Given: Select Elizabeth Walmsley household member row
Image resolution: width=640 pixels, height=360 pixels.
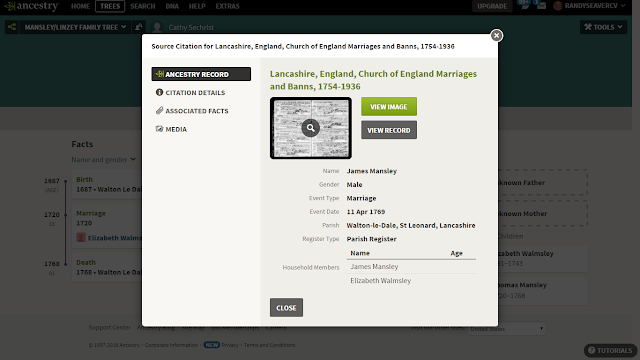Looking at the screenshot, I should 411,281.
